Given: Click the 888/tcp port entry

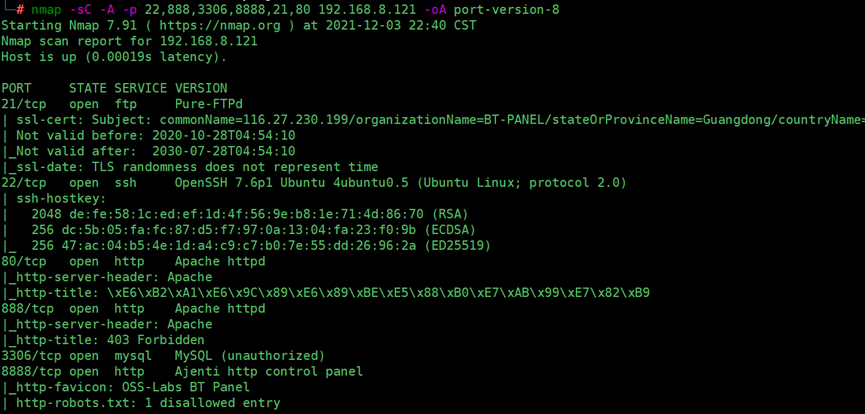Looking at the screenshot, I should (x=133, y=308).
